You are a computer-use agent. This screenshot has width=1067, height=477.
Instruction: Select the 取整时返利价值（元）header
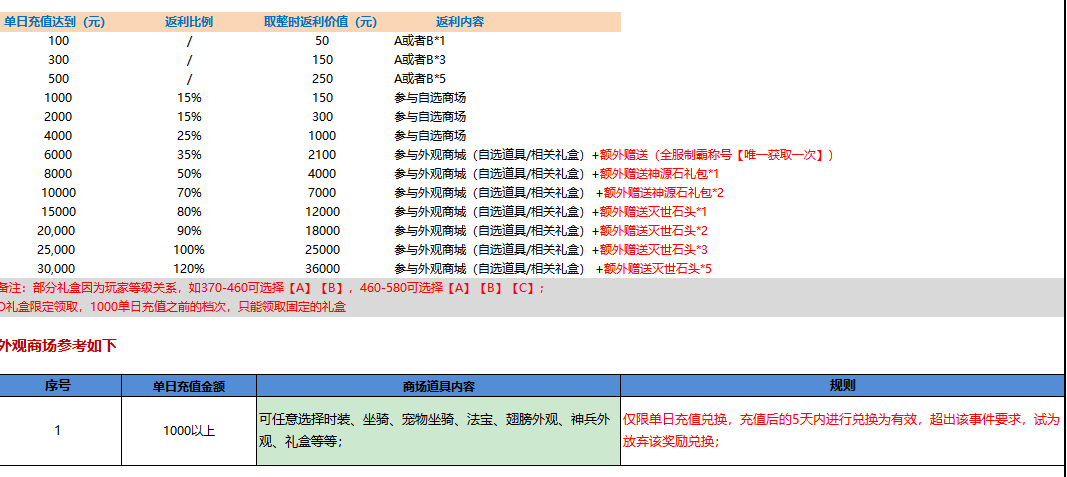pos(321,22)
